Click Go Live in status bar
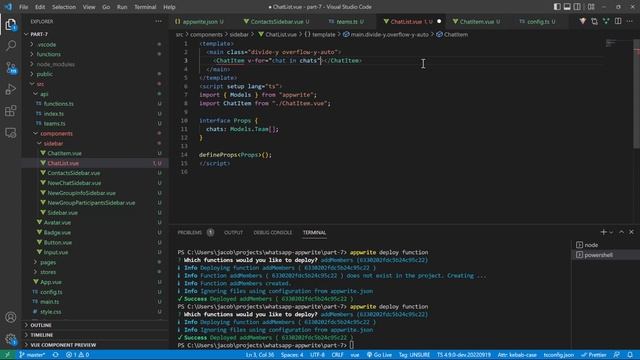Image resolution: width=640 pixels, height=360 pixels. [x=379, y=355]
